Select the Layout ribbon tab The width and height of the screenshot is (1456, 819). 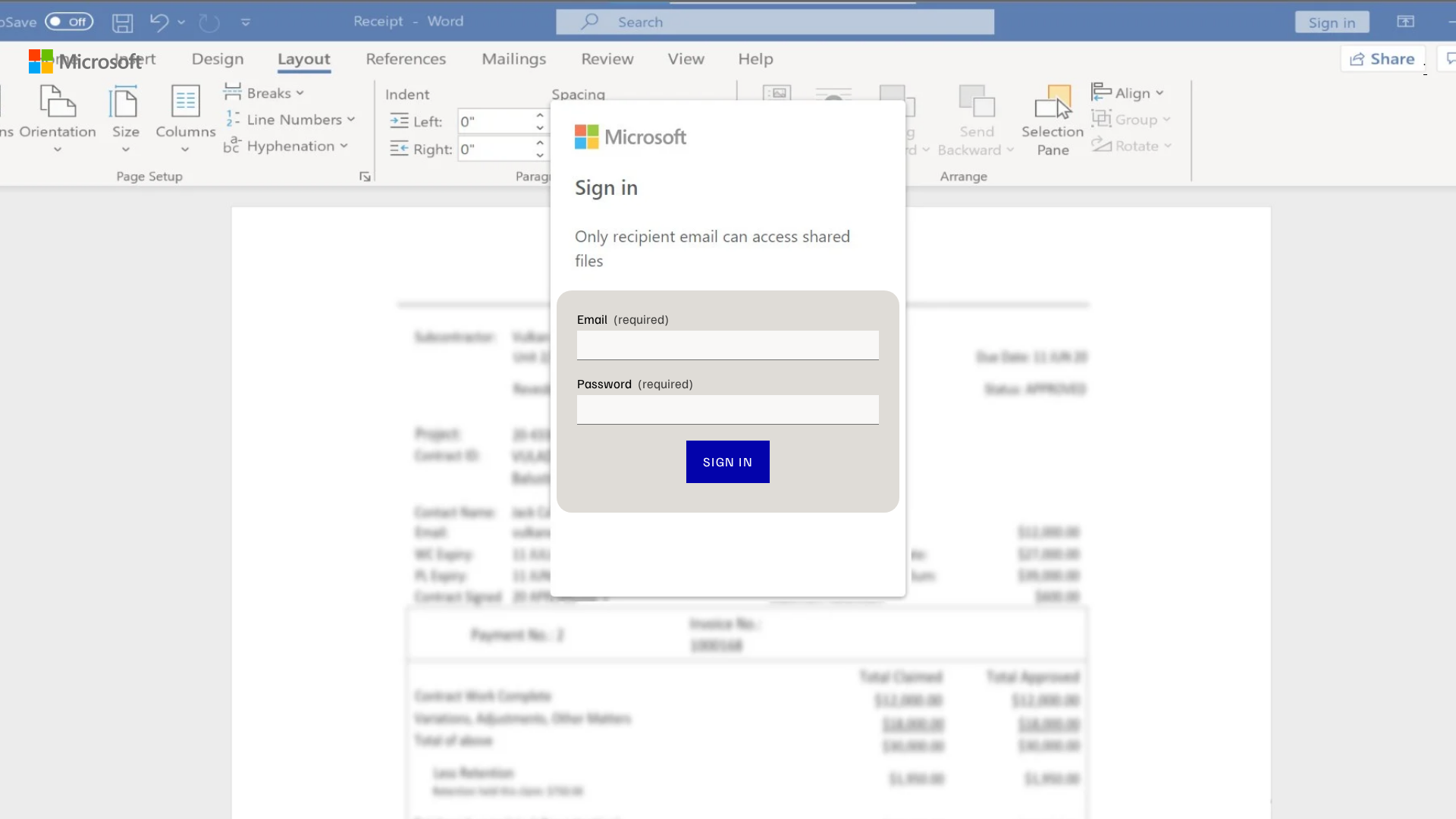(304, 59)
